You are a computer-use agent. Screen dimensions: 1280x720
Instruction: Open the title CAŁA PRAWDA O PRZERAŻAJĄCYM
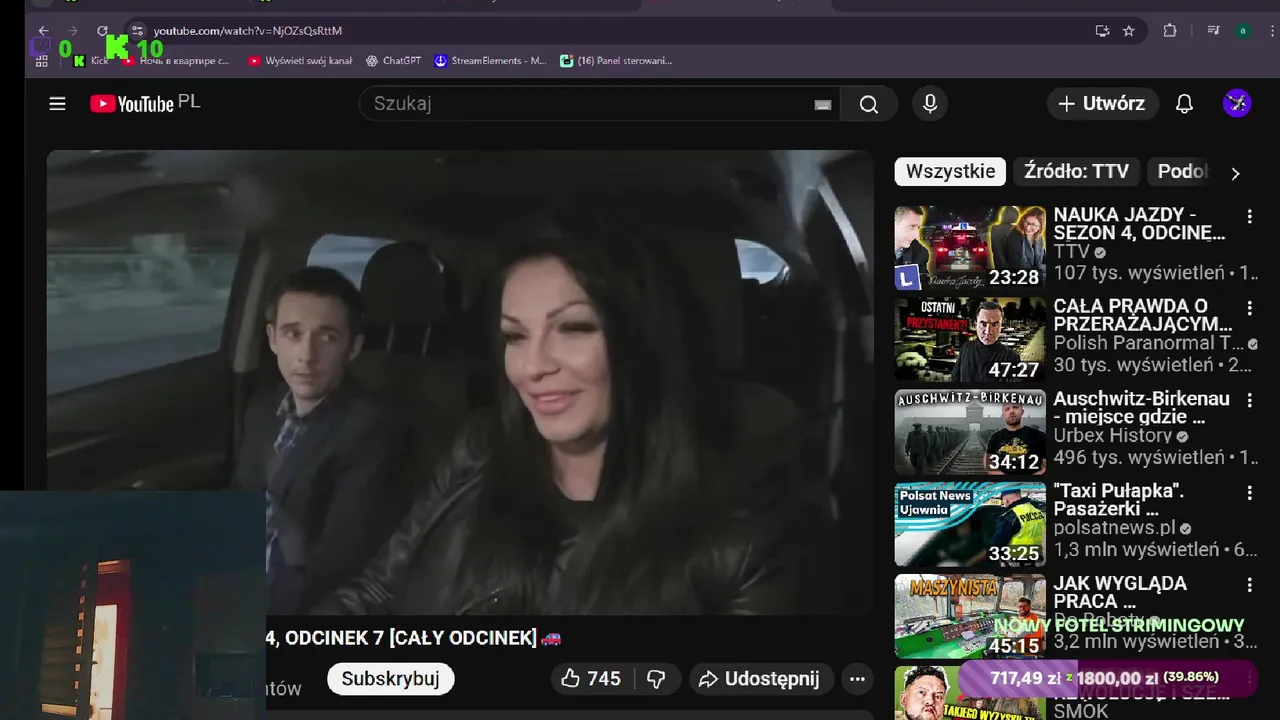tap(1142, 316)
